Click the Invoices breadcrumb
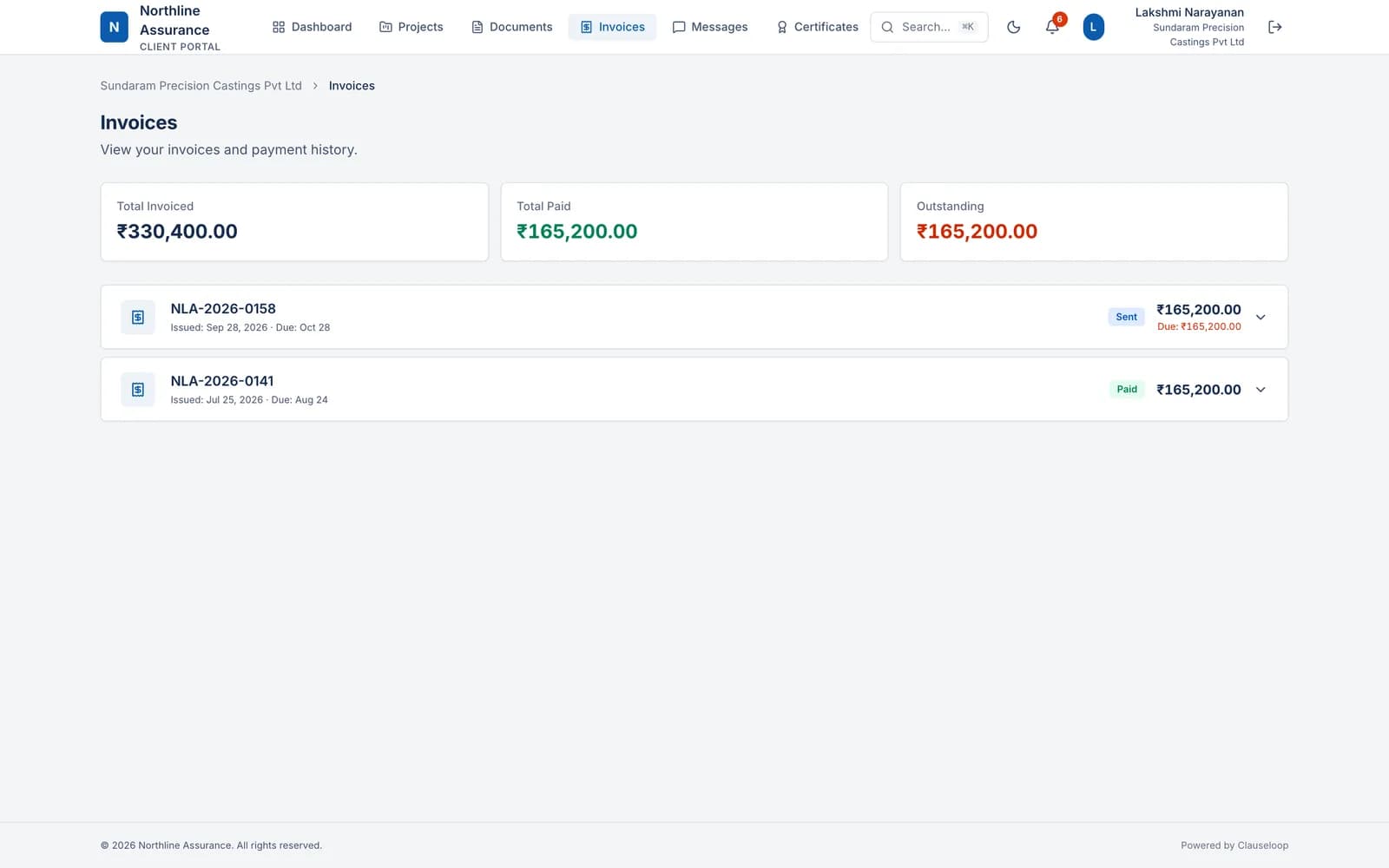The image size is (1389, 868). pyautogui.click(x=352, y=86)
